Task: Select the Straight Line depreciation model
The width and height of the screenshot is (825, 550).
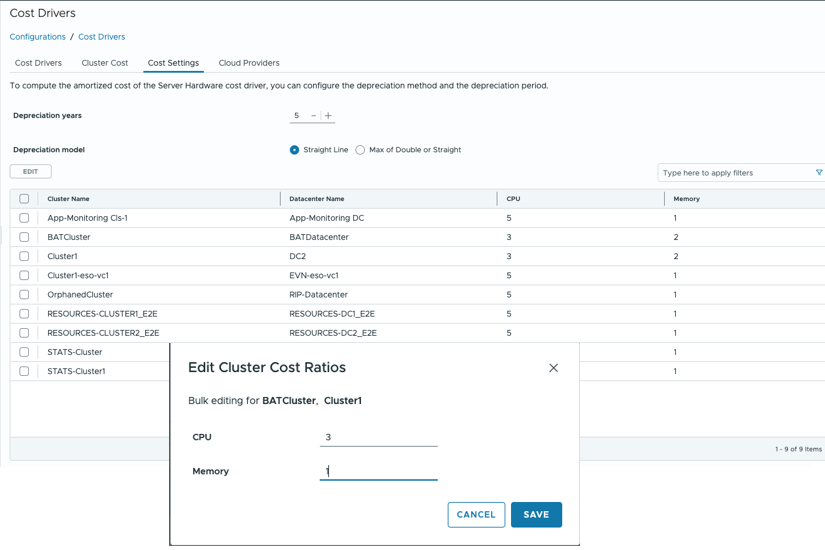Action: point(295,150)
